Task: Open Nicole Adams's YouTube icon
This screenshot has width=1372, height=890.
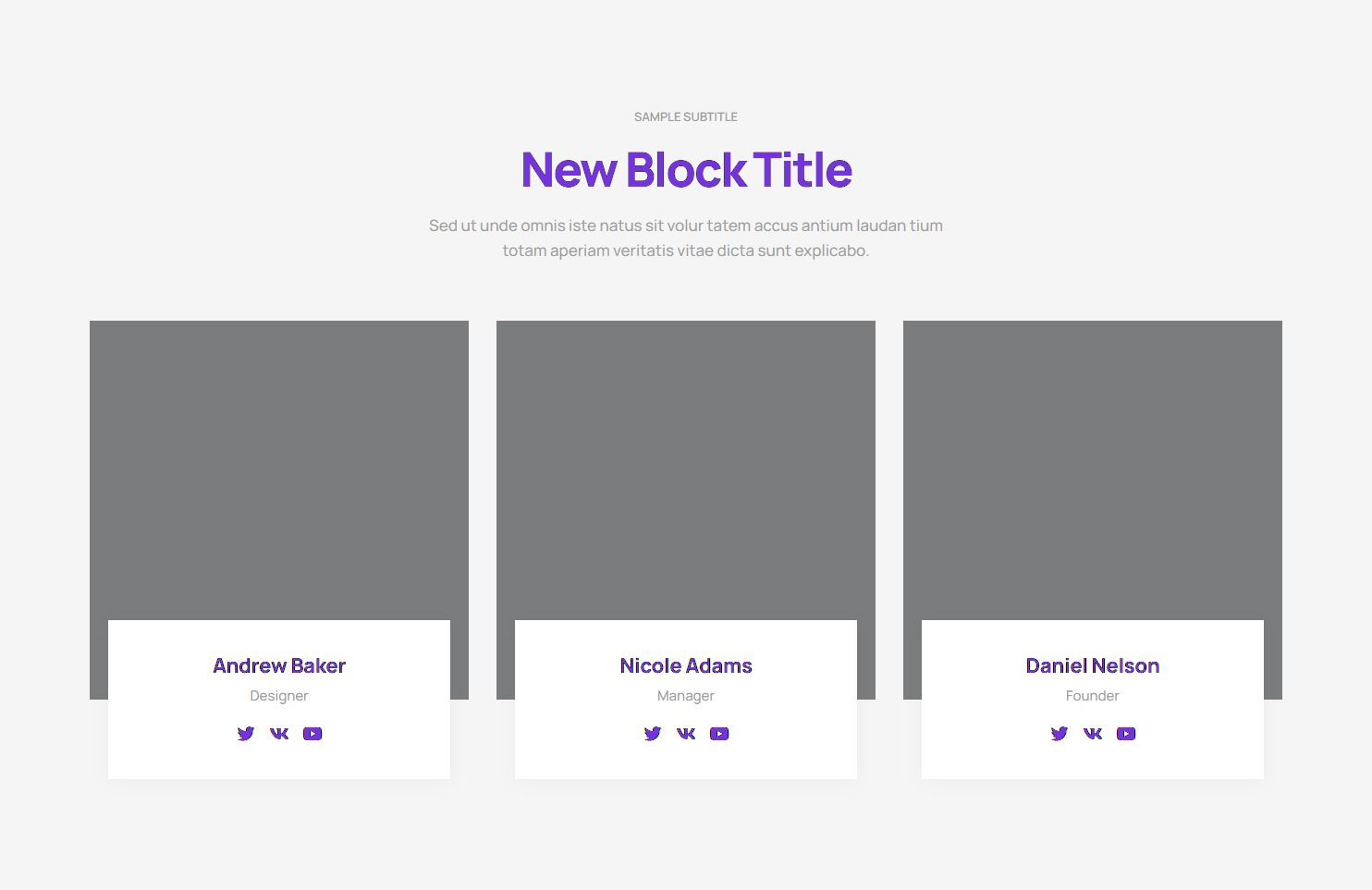Action: tap(719, 734)
